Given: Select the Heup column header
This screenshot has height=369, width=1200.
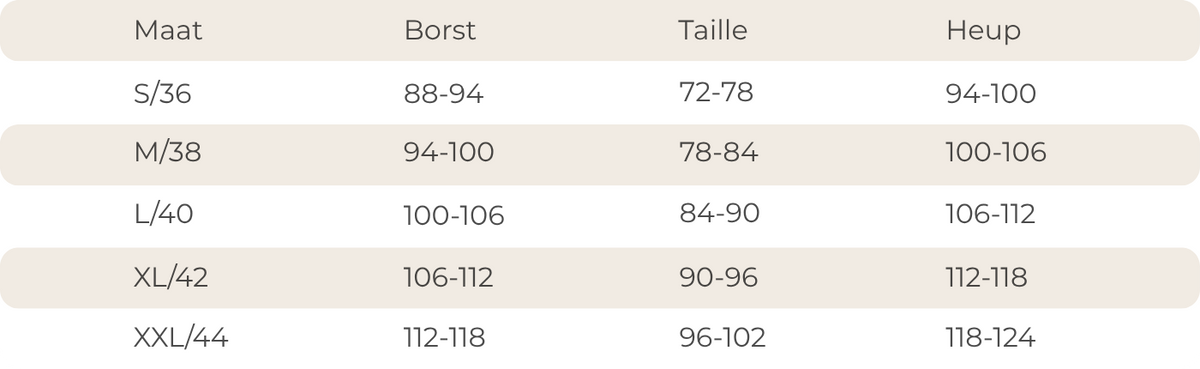Looking at the screenshot, I should (x=984, y=32).
